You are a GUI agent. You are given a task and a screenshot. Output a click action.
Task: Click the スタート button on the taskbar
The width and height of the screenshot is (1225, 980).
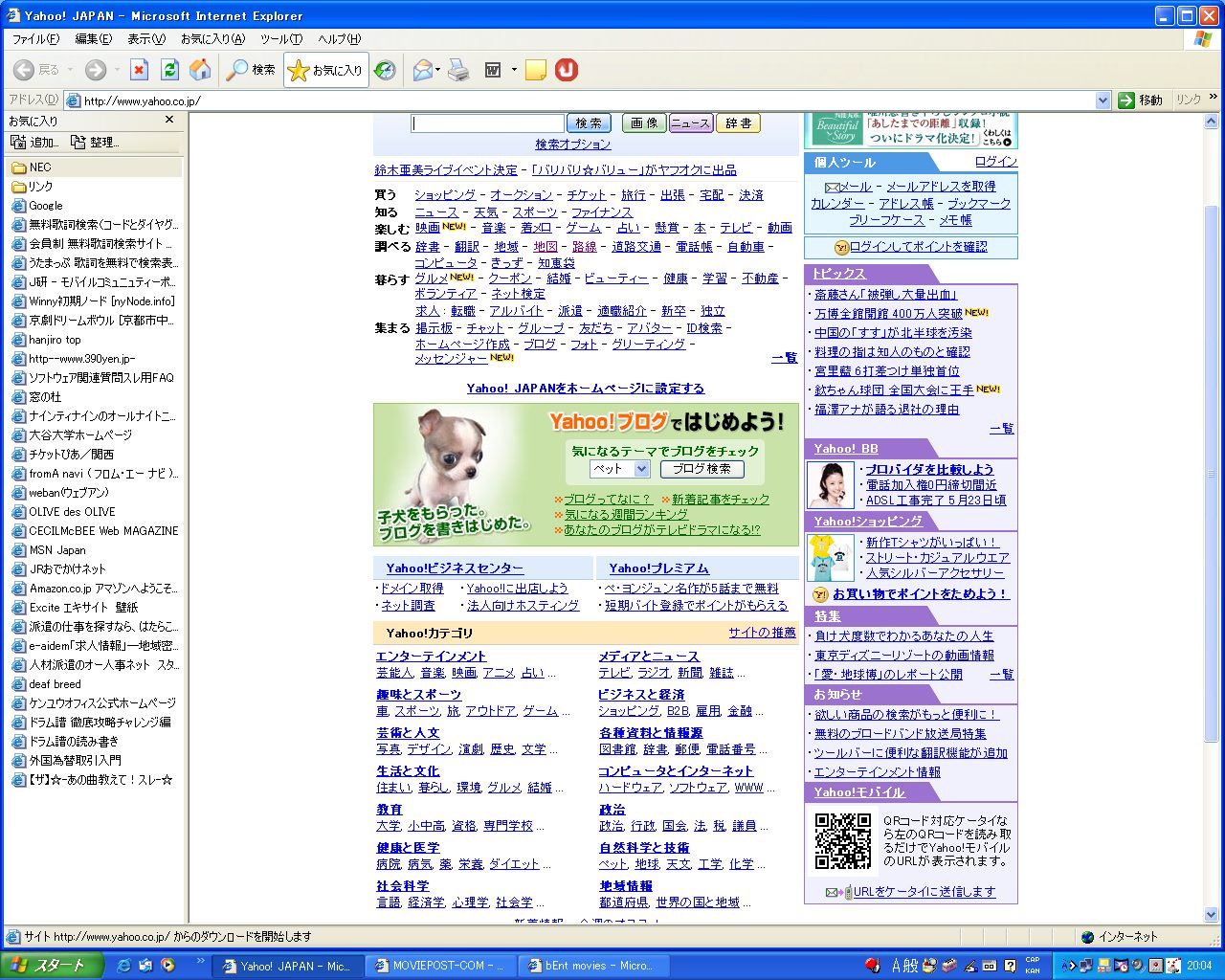(x=48, y=966)
